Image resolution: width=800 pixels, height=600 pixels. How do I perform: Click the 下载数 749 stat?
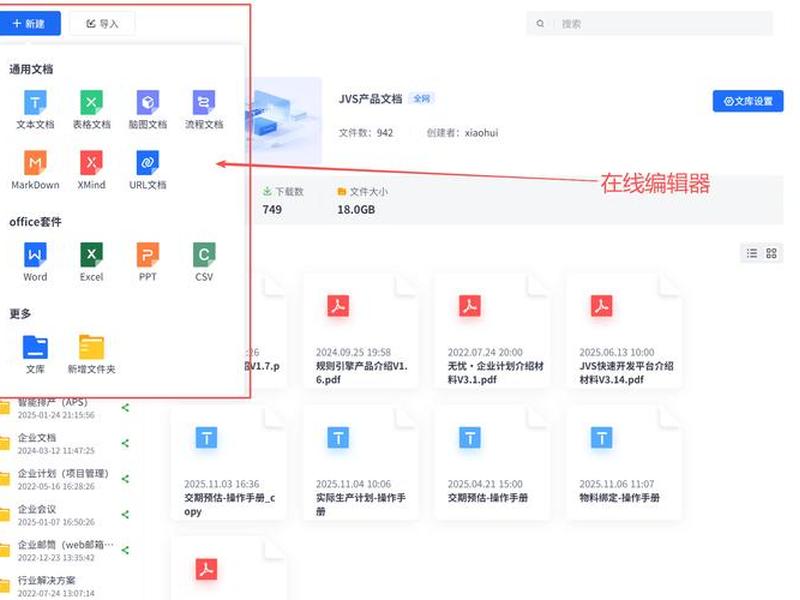pos(283,201)
